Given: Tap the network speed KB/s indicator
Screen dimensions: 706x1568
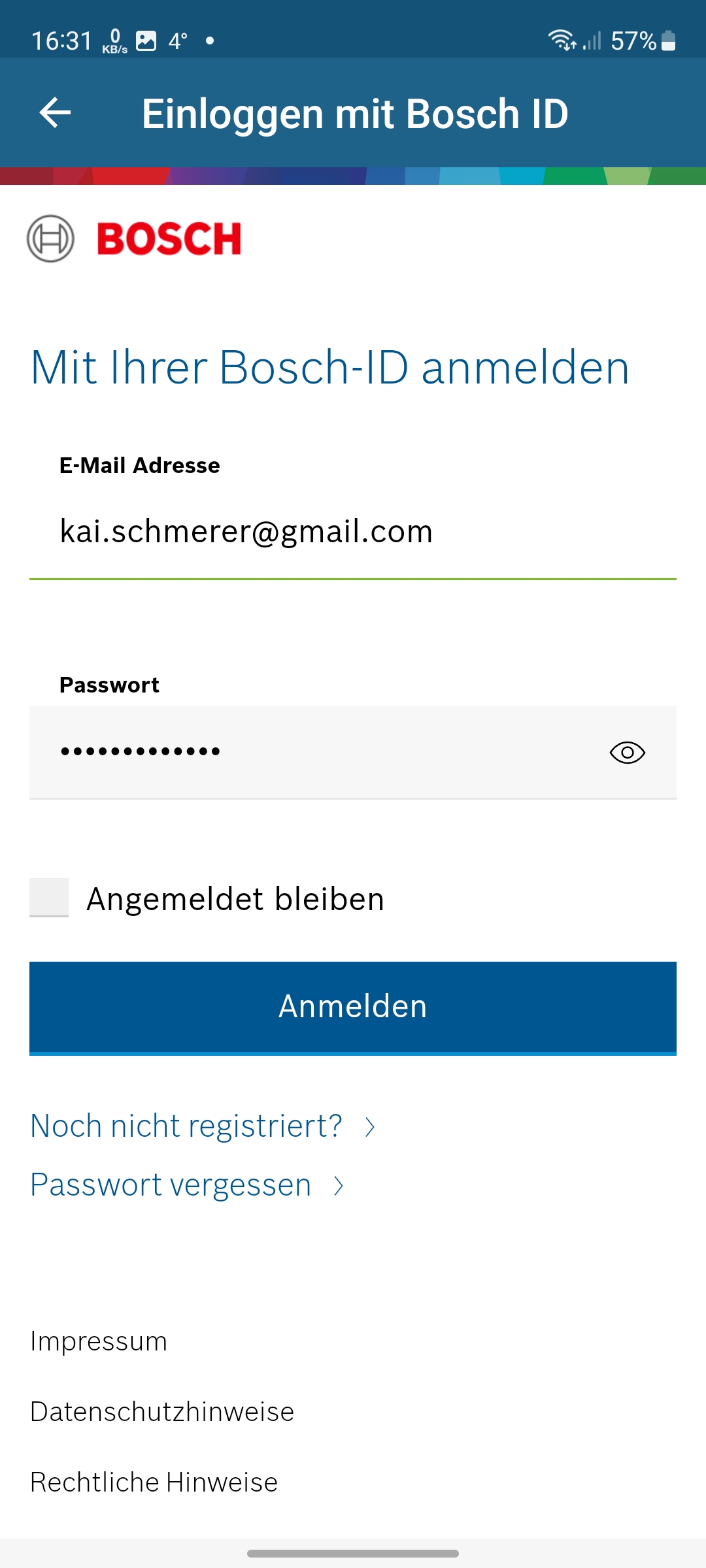Looking at the screenshot, I should (115, 41).
